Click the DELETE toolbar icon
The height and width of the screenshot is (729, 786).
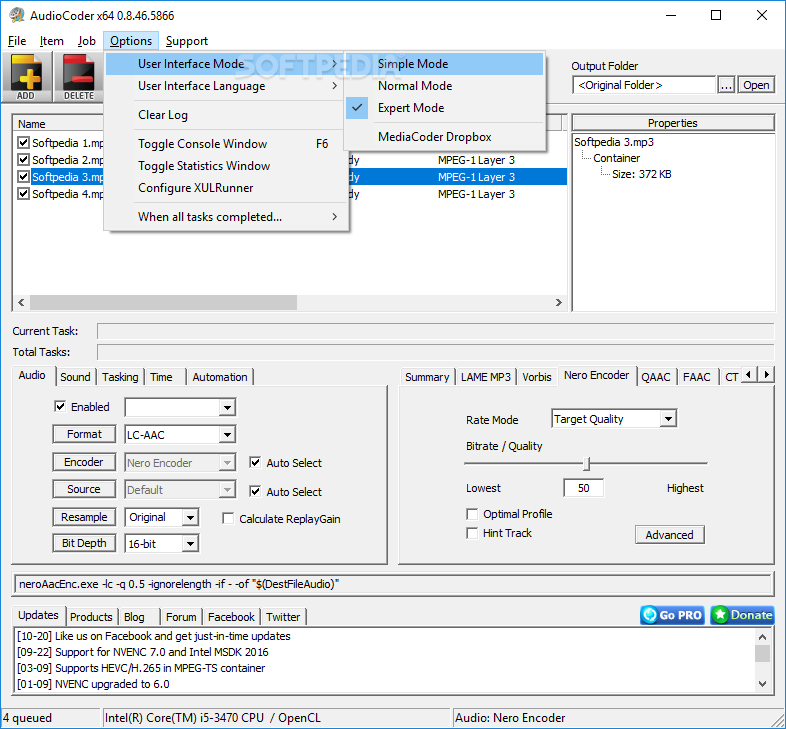pyautogui.click(x=78, y=77)
